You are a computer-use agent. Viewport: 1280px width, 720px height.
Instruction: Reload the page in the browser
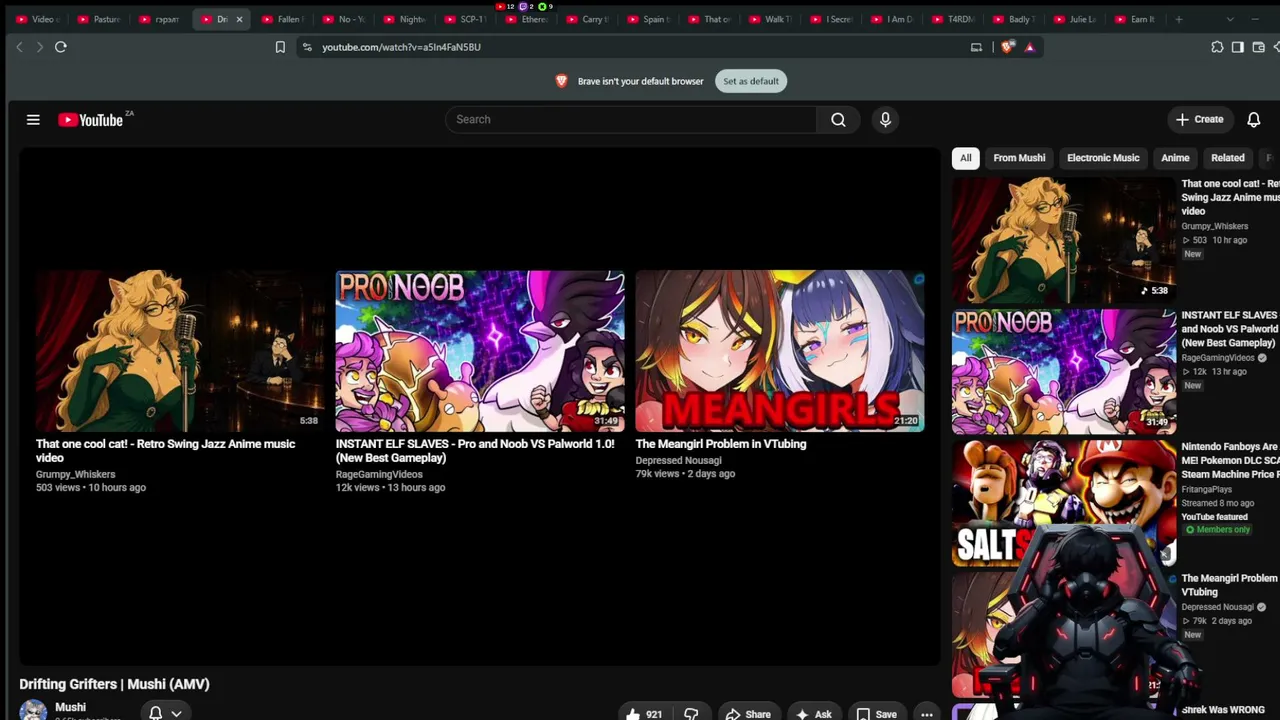point(61,47)
